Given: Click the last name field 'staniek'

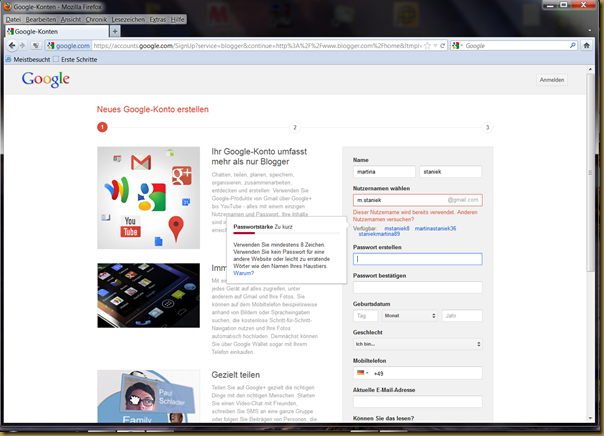Looking at the screenshot, I should coord(450,172).
